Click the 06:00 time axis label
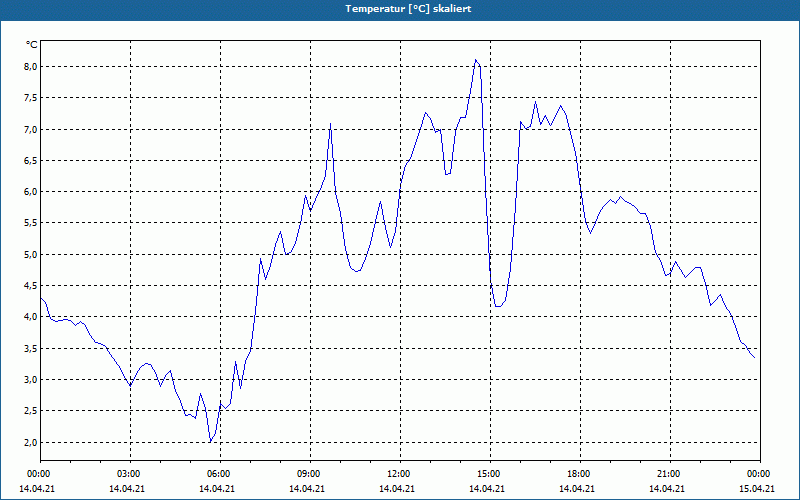The height and width of the screenshot is (500, 800). click(x=220, y=474)
